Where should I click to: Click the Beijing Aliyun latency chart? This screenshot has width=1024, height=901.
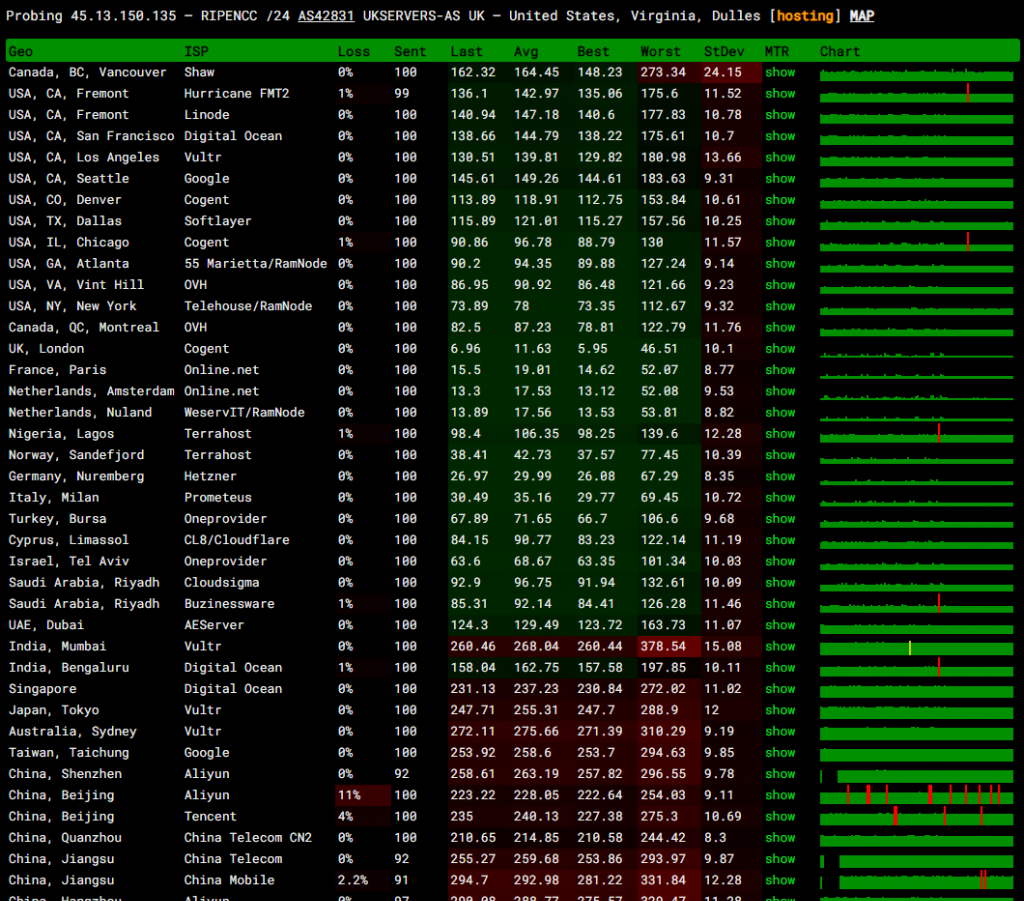[x=916, y=795]
